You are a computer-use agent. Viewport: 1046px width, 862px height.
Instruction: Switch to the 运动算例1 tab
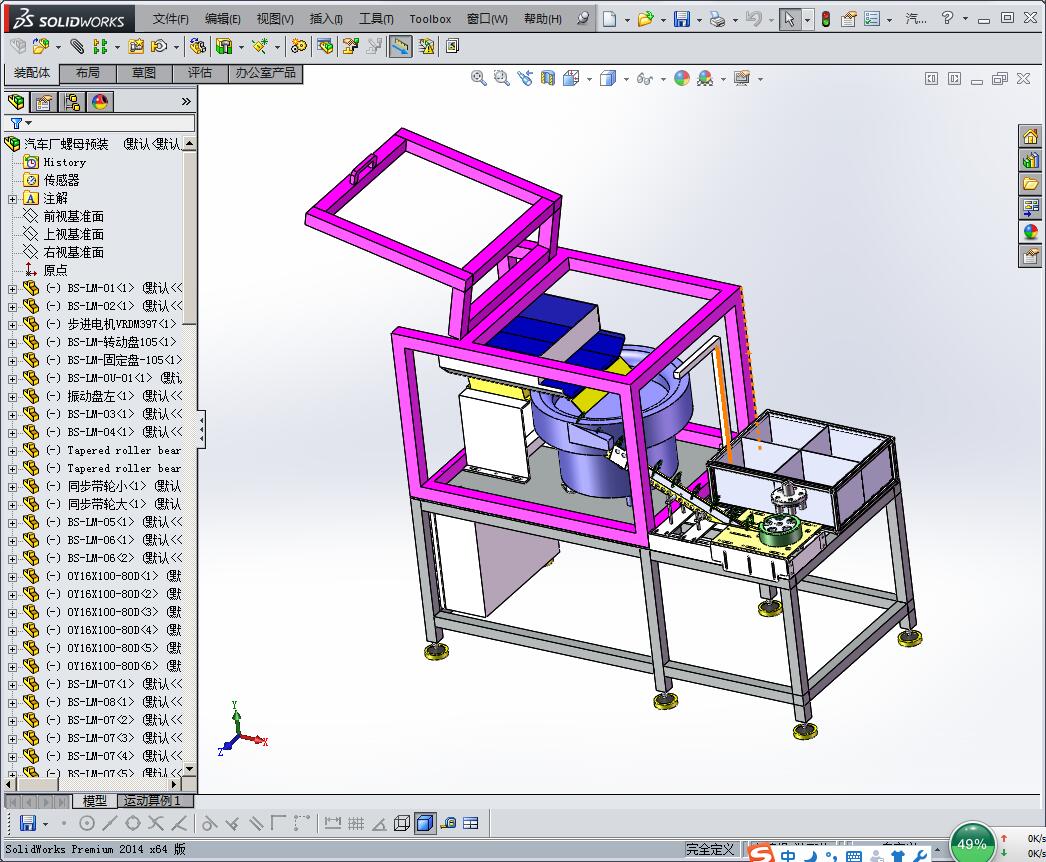pos(157,801)
